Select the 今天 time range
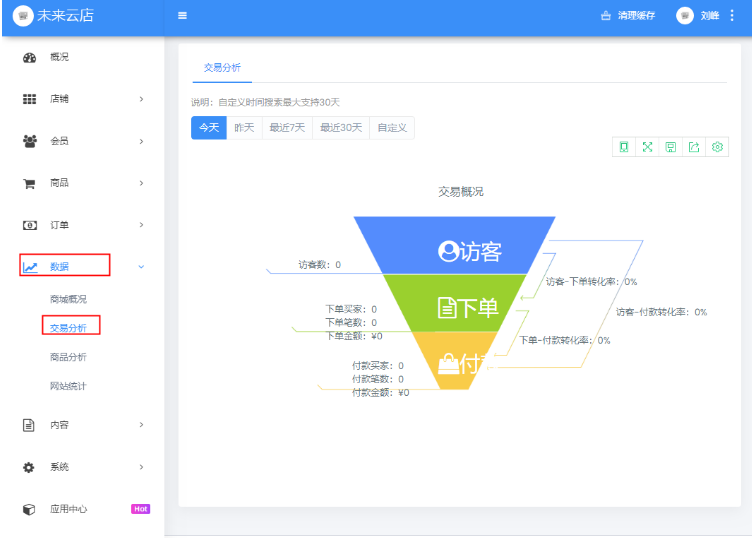This screenshot has width=752, height=538. click(209, 128)
